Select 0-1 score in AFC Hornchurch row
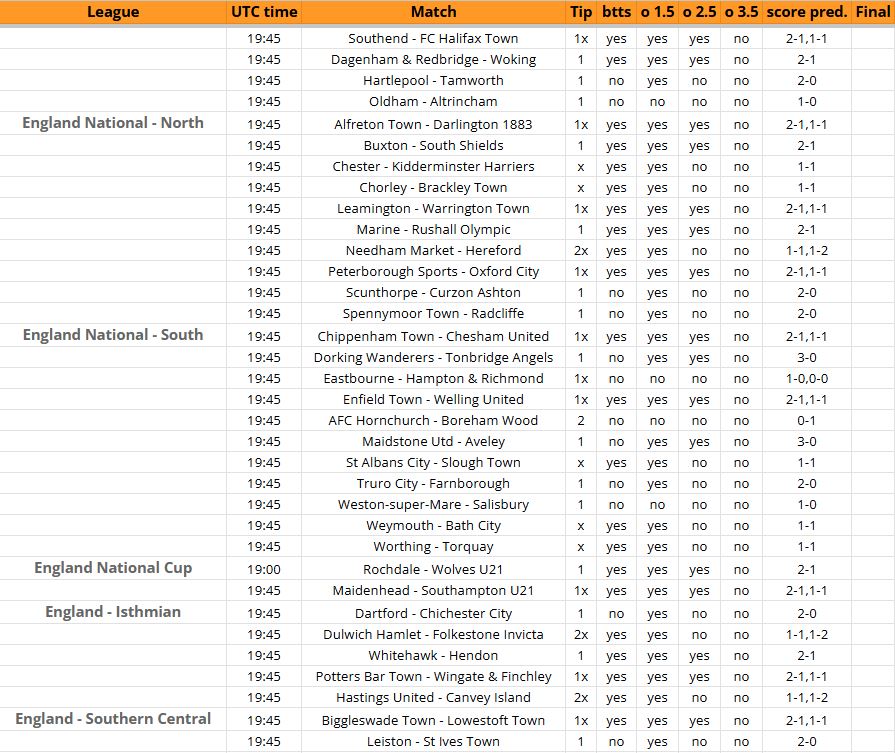 click(x=807, y=421)
